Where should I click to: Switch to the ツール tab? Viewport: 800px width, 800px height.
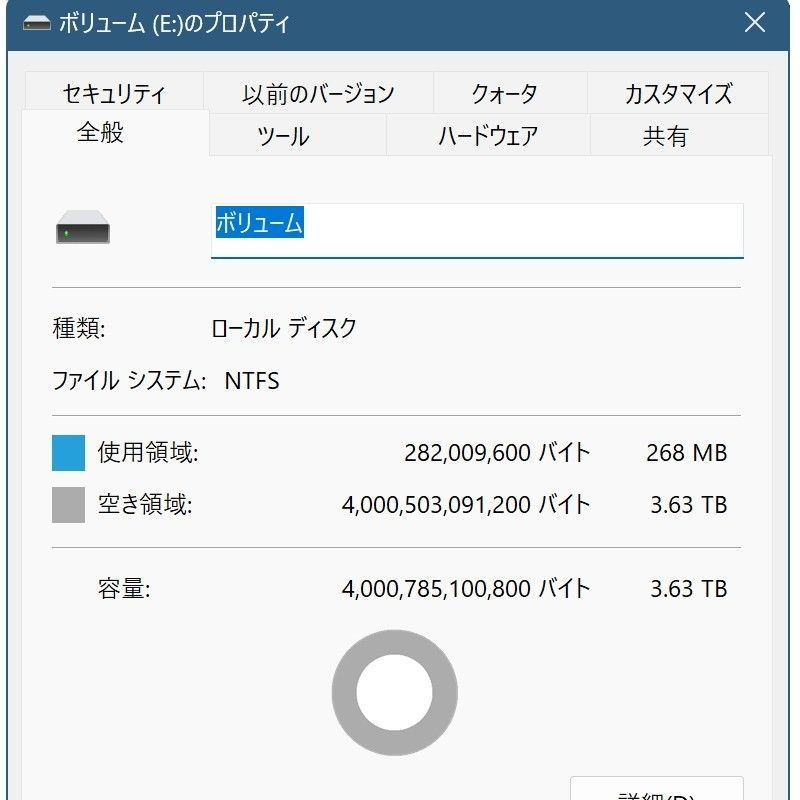pos(283,136)
